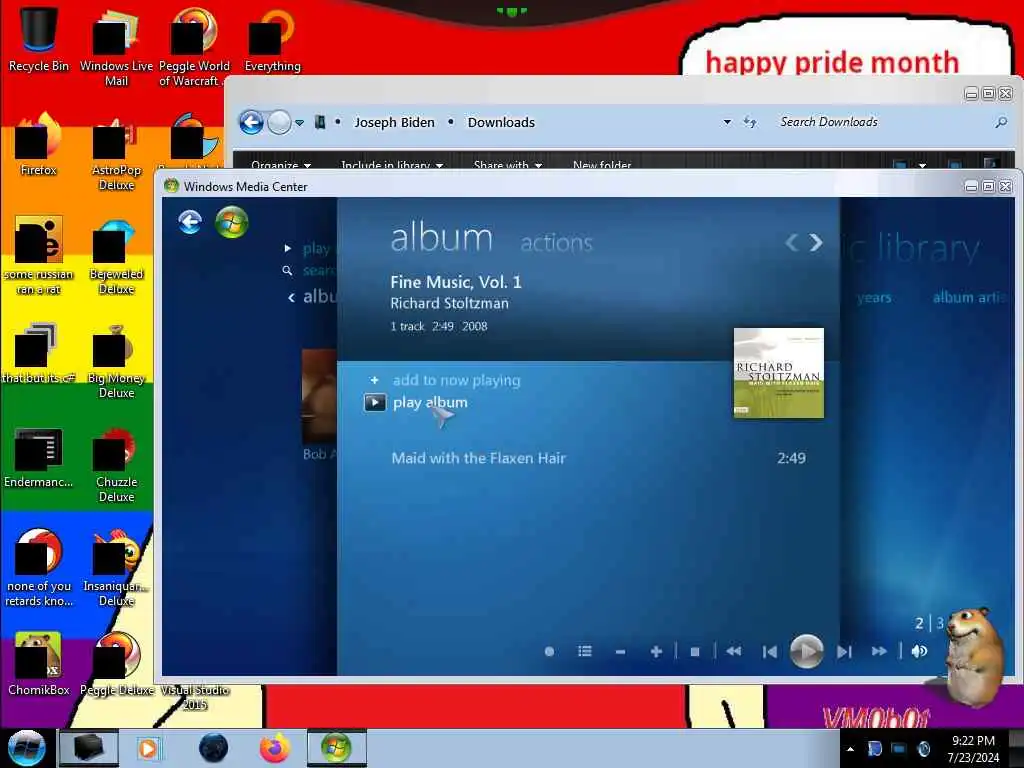1024x768 pixels.
Task: Mute audio with the speaker icon
Action: point(919,651)
